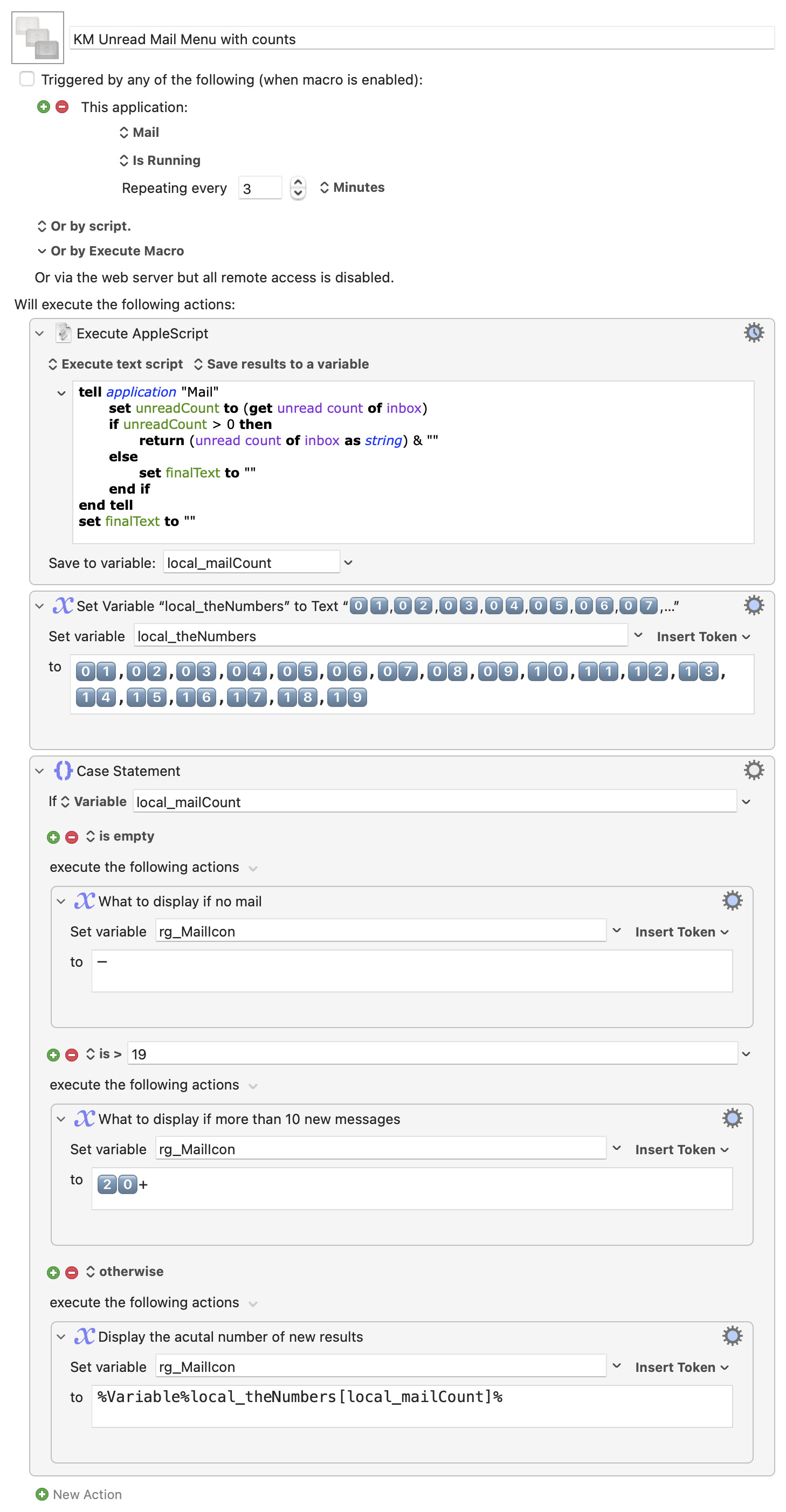Change the 'otherwise' comparison popup
Screen dimensions: 786x1512
coord(125,1271)
